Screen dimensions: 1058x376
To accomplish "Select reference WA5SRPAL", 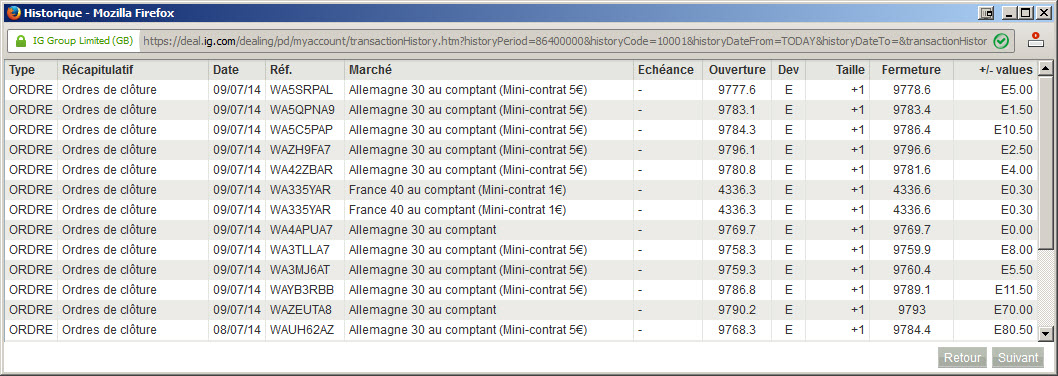I will (x=302, y=90).
